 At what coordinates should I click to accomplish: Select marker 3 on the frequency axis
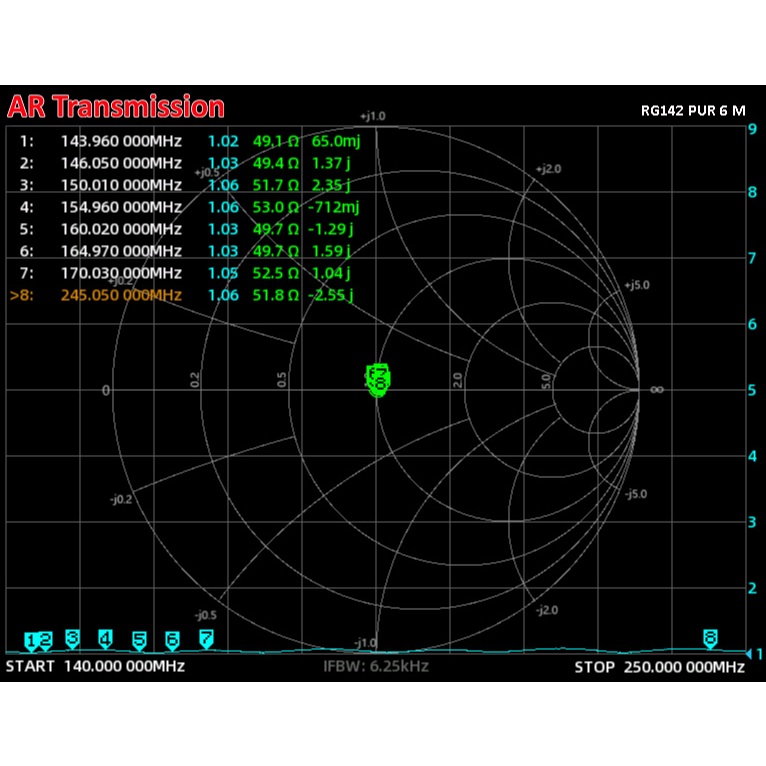73,639
